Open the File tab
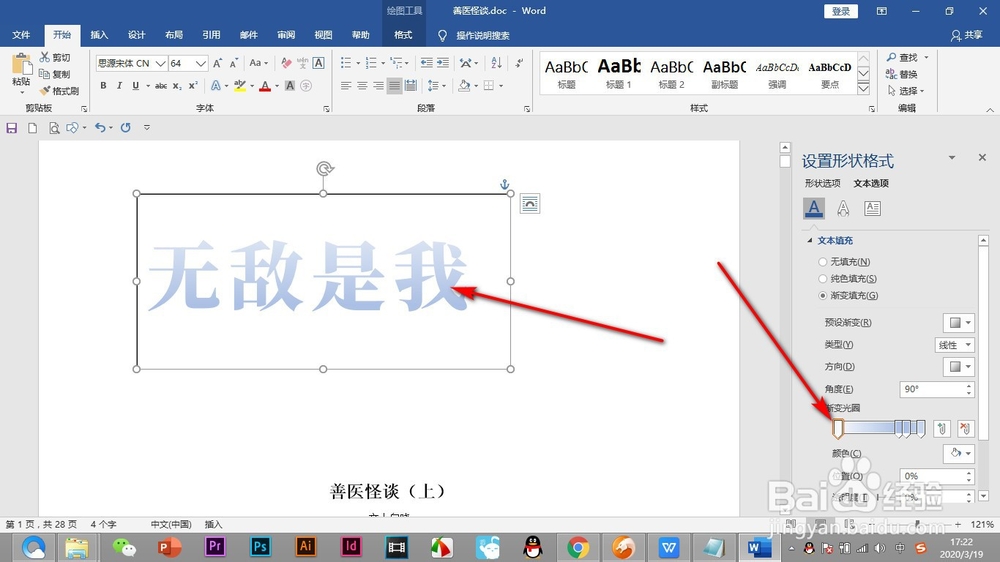 21,35
